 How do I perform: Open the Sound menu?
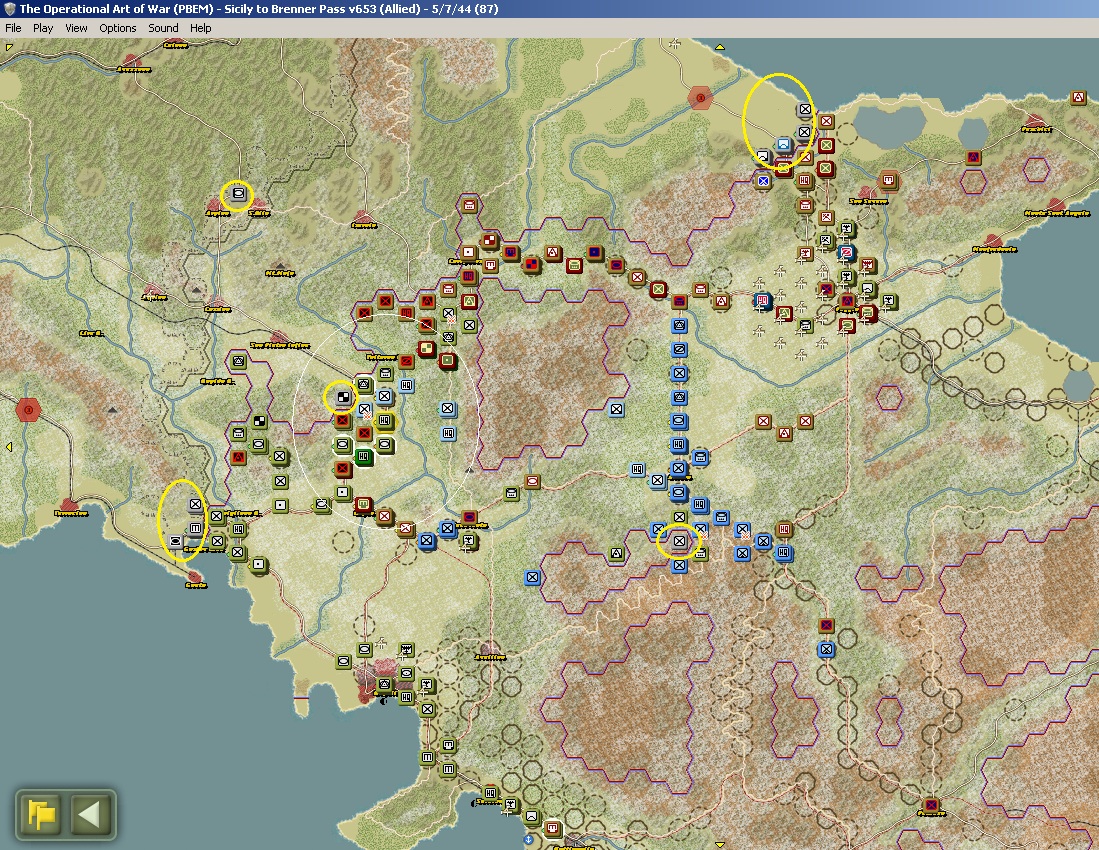(x=163, y=28)
